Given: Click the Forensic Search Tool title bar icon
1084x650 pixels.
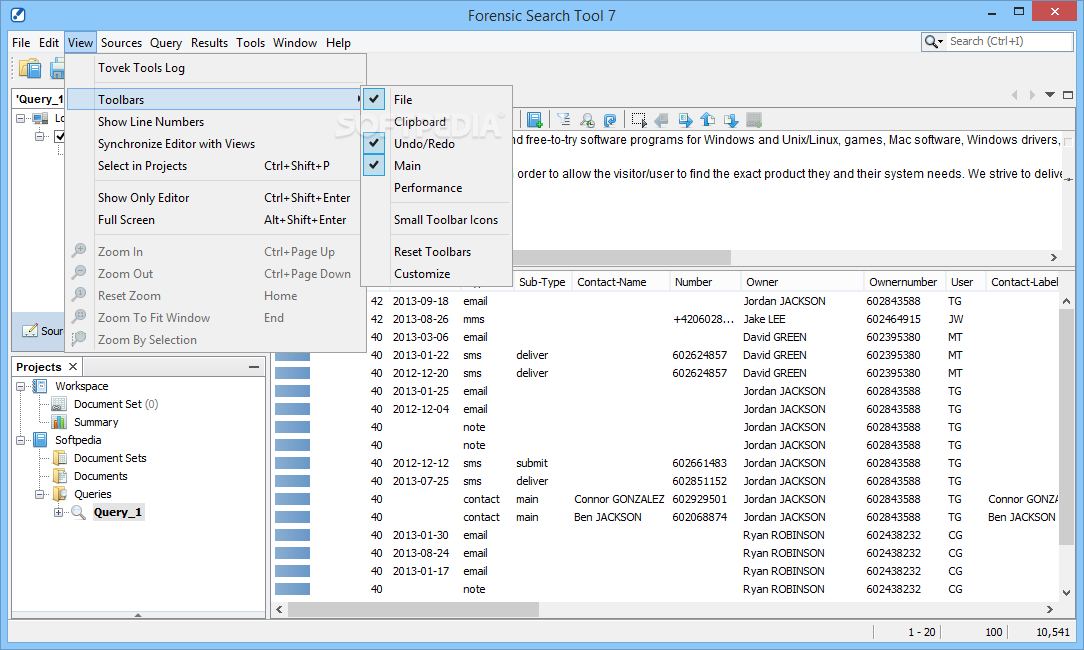Looking at the screenshot, I should point(18,15).
